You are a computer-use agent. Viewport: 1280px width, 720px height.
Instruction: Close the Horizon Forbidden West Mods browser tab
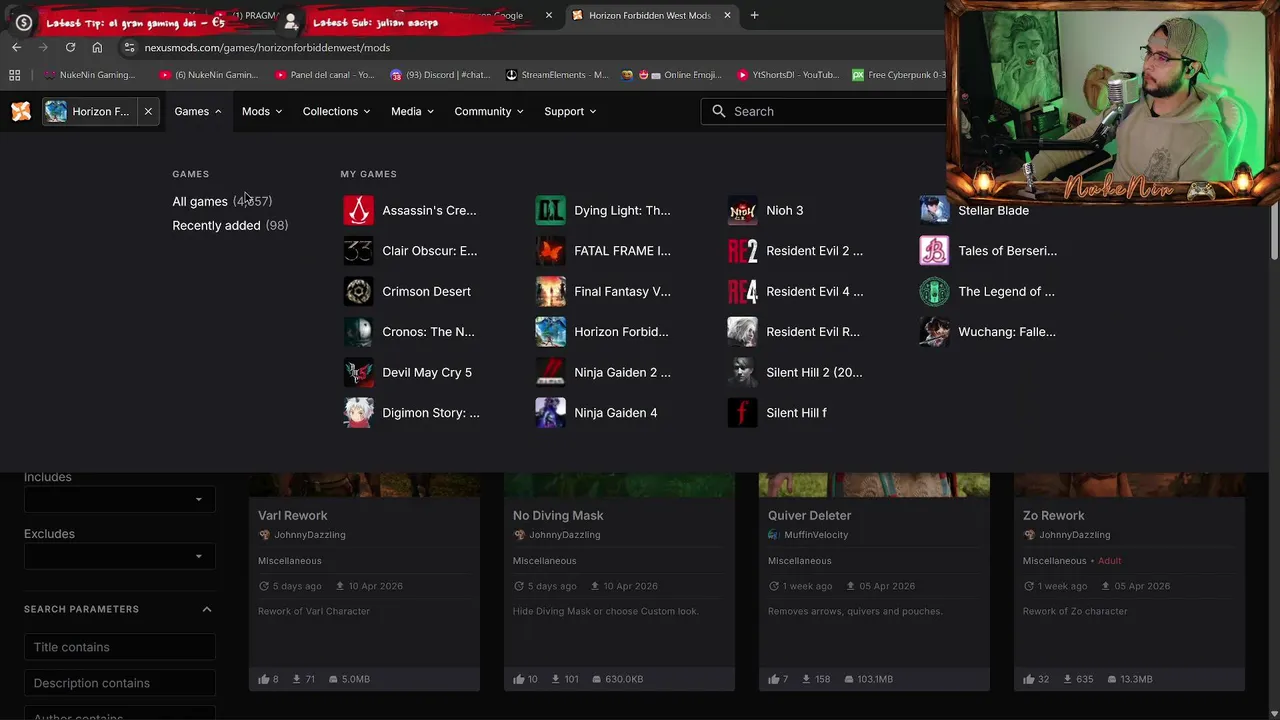pos(727,15)
